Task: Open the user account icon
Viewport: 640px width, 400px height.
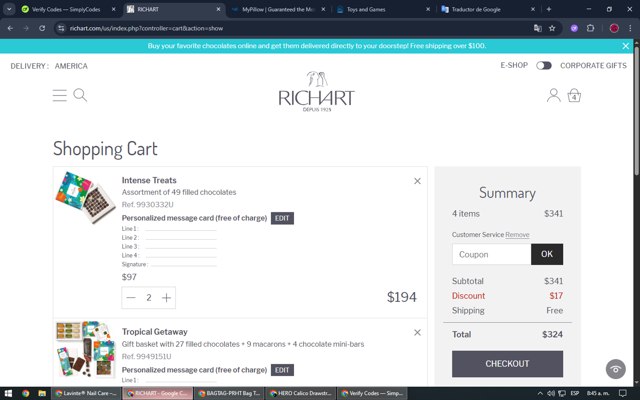Action: coord(553,95)
